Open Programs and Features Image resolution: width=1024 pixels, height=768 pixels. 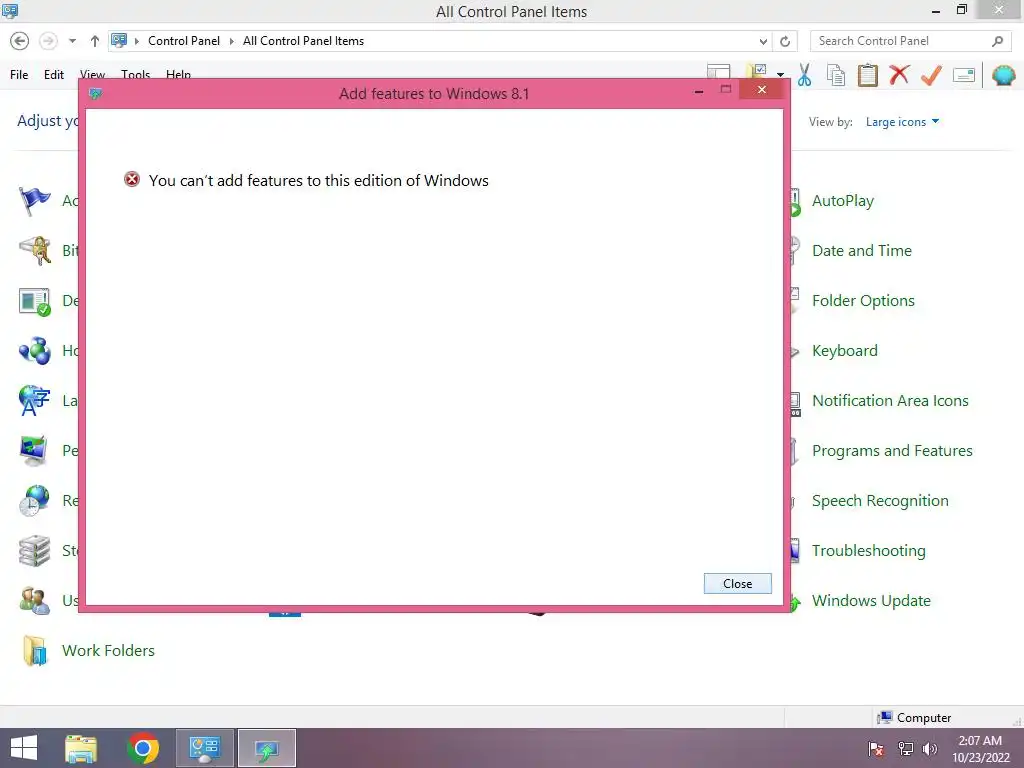(892, 451)
